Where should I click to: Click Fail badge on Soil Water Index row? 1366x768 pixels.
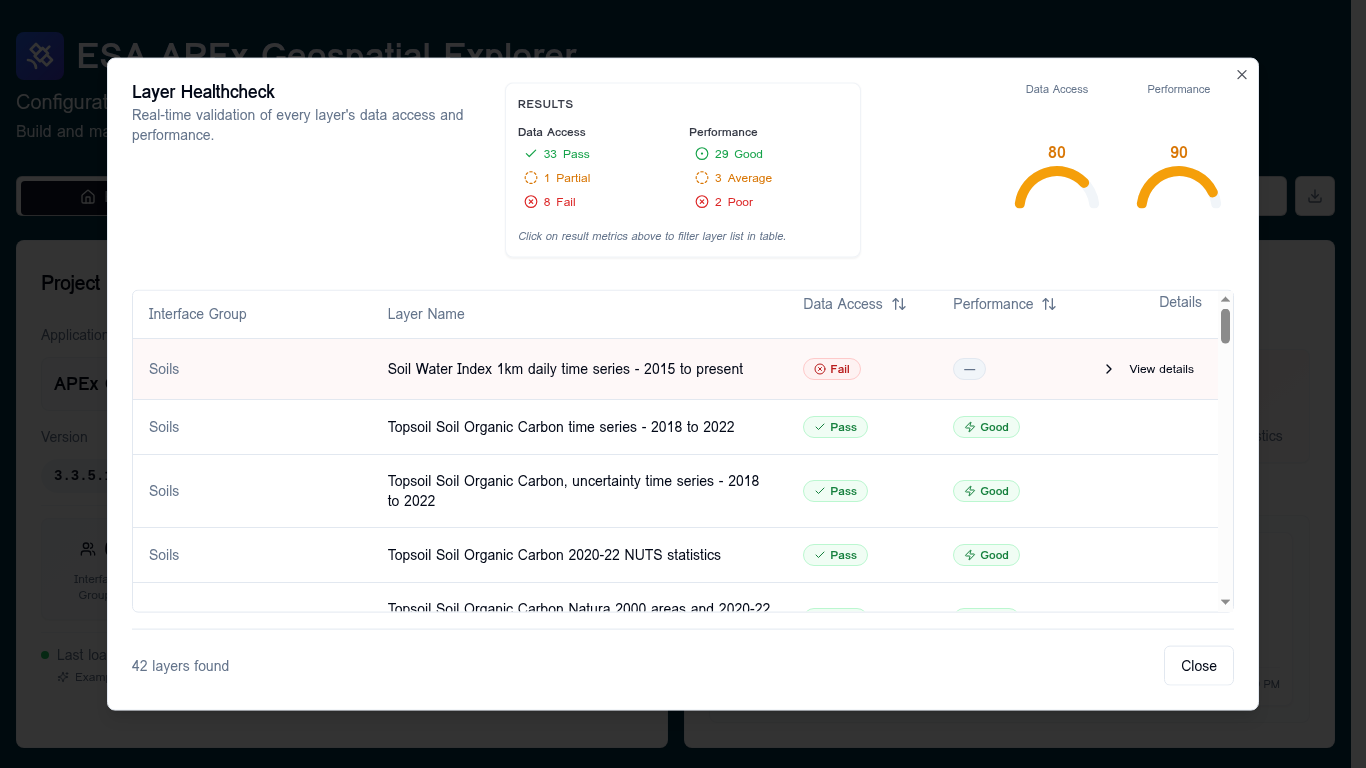(x=832, y=369)
